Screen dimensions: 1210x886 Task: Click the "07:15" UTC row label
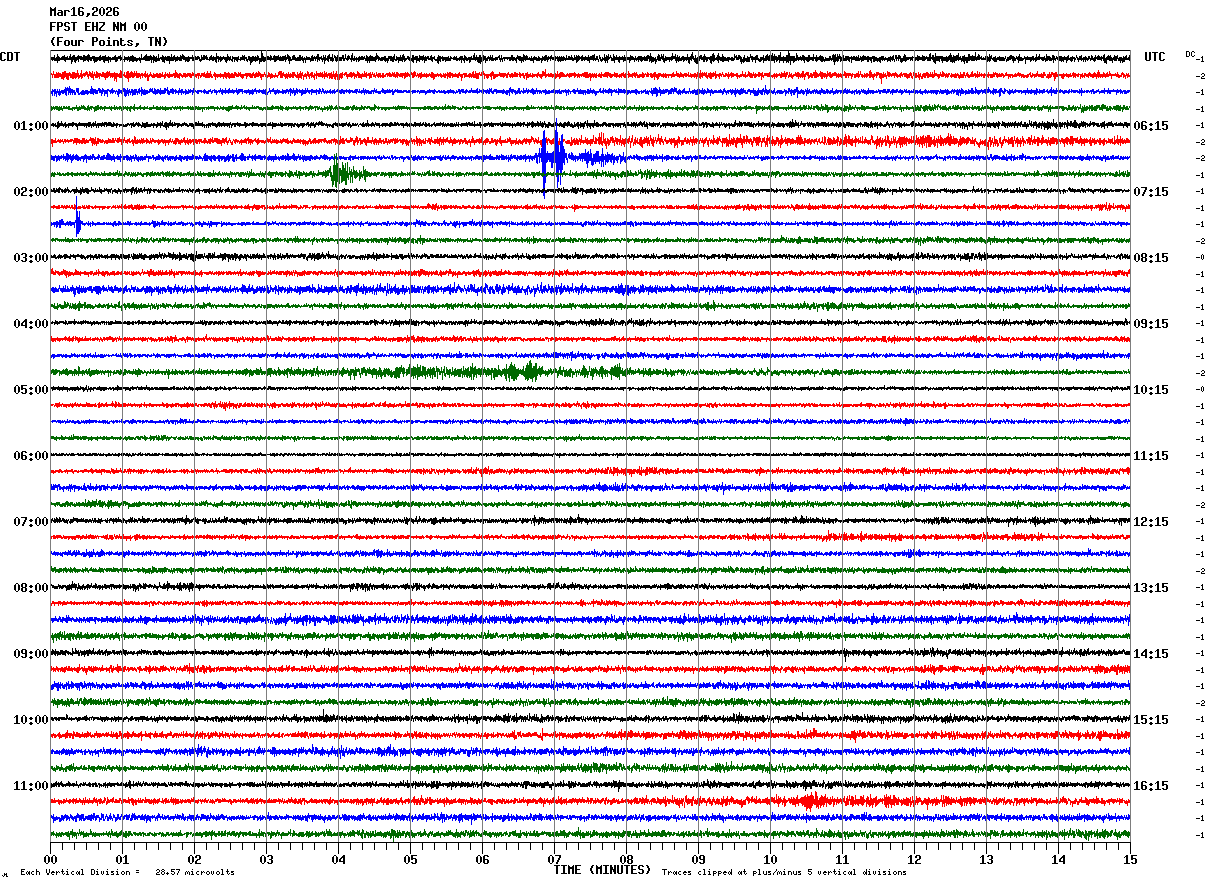pos(1151,192)
